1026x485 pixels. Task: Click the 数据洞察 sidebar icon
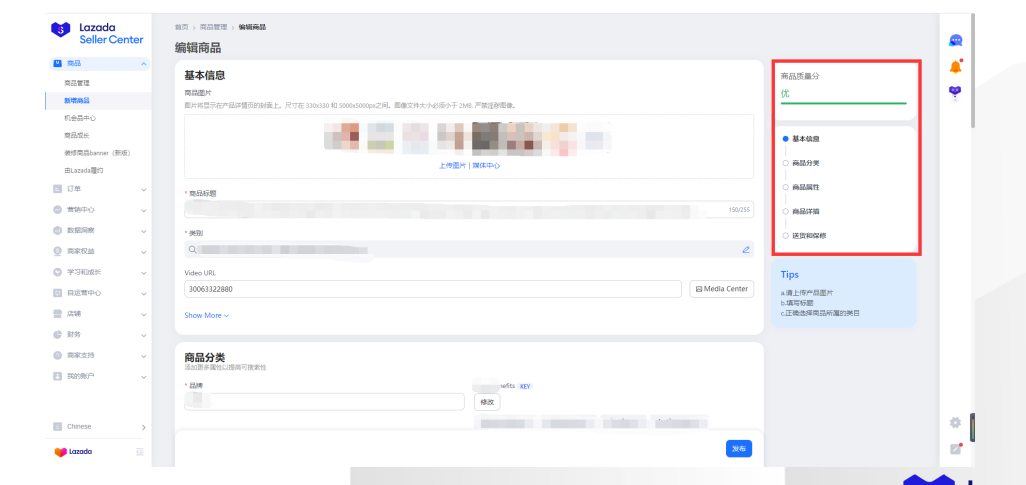[58, 231]
